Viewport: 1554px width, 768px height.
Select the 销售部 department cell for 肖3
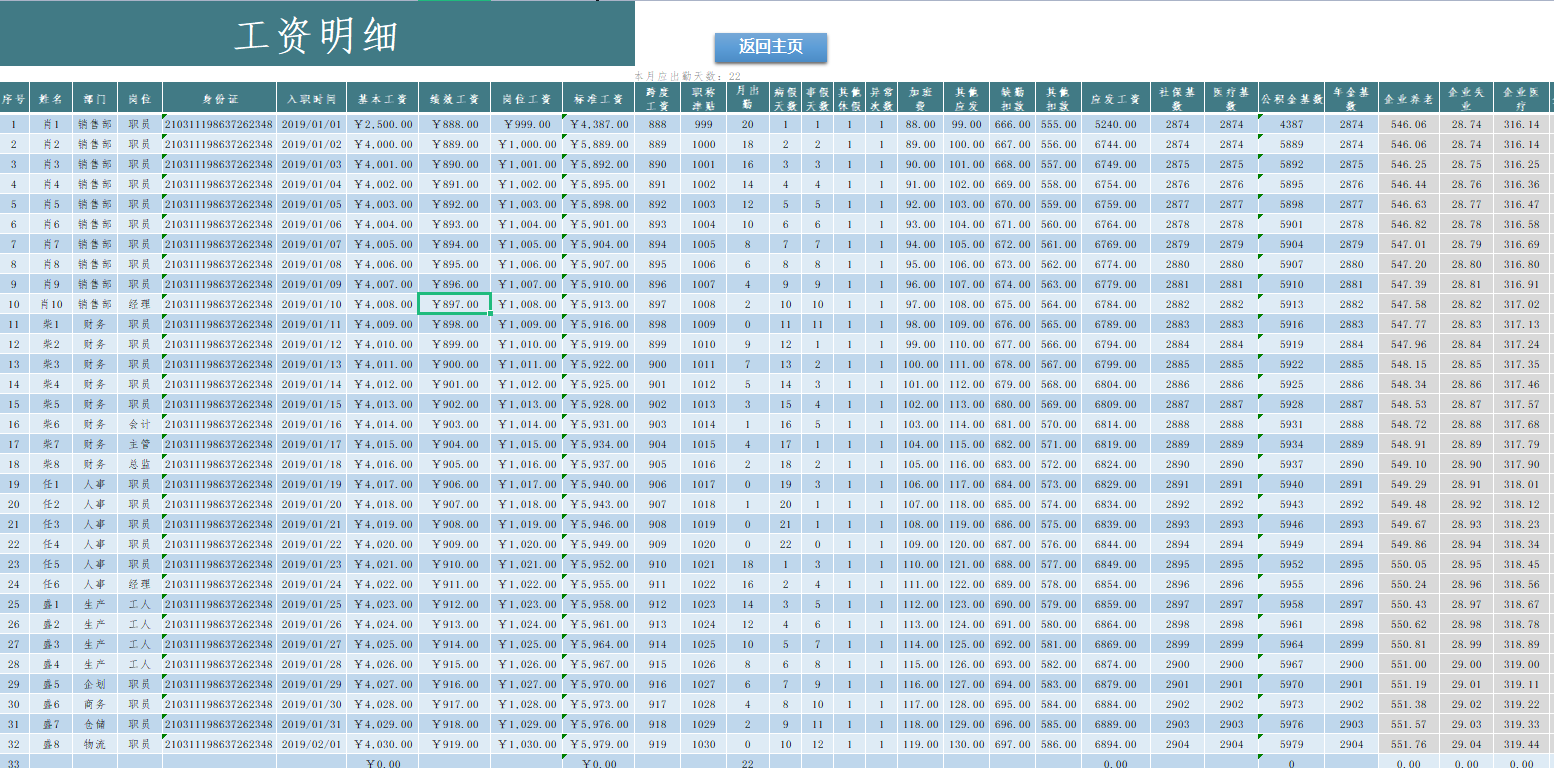click(95, 165)
